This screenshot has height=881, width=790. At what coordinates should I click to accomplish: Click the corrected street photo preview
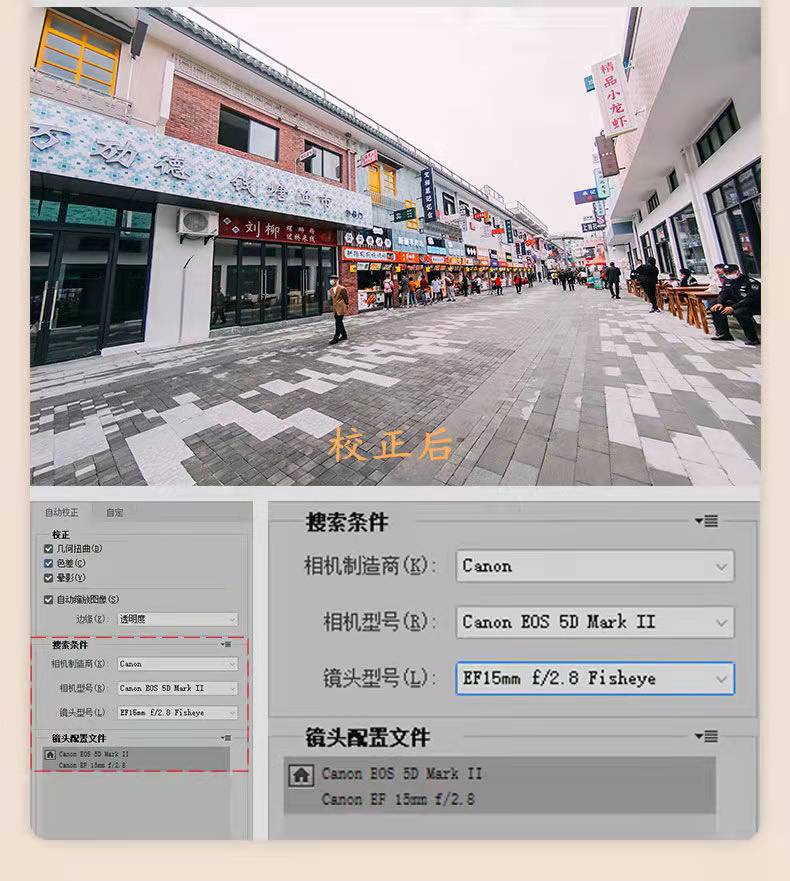click(394, 245)
